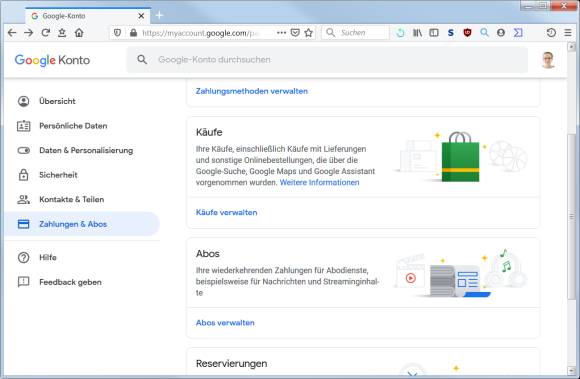The width and height of the screenshot is (580, 379).
Task: Click the green shopping bag illustration
Action: pos(460,157)
